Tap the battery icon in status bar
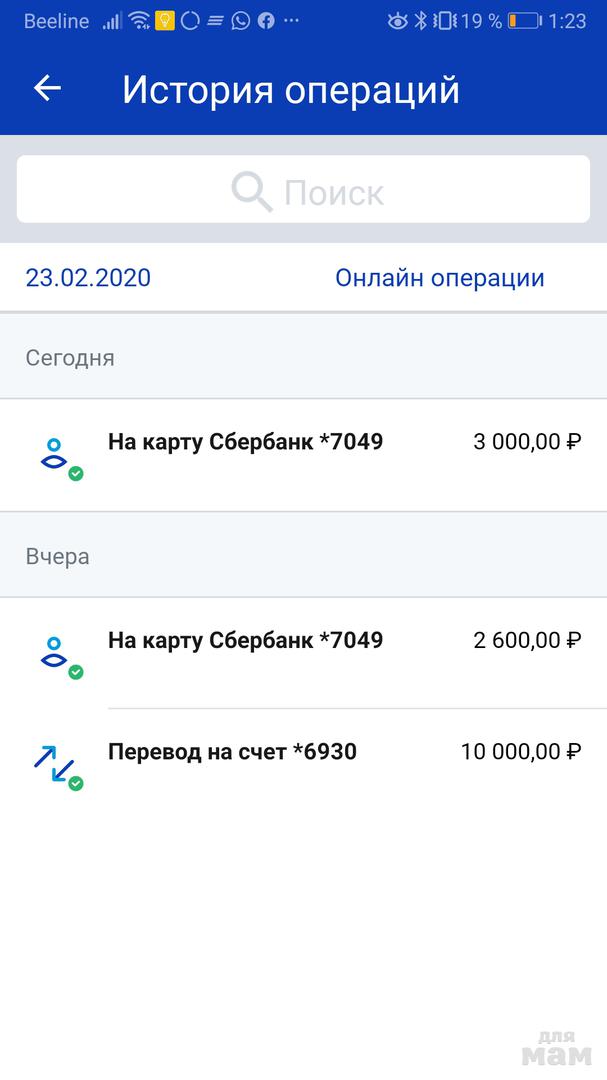Viewport: 607px width, 1080px height. point(523,21)
